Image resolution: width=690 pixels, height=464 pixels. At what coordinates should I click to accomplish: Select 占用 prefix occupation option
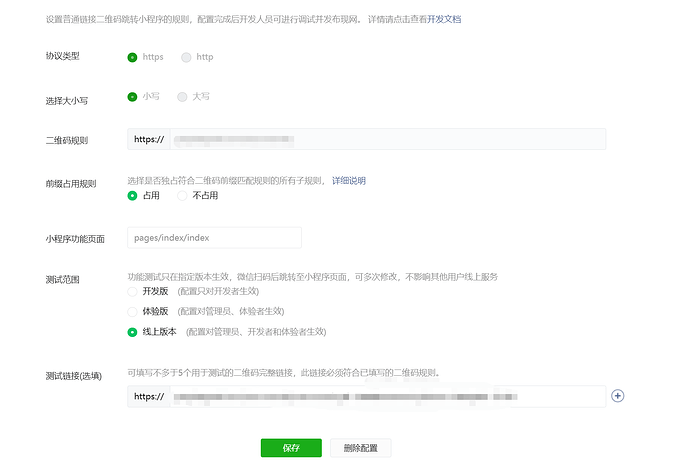pos(132,195)
